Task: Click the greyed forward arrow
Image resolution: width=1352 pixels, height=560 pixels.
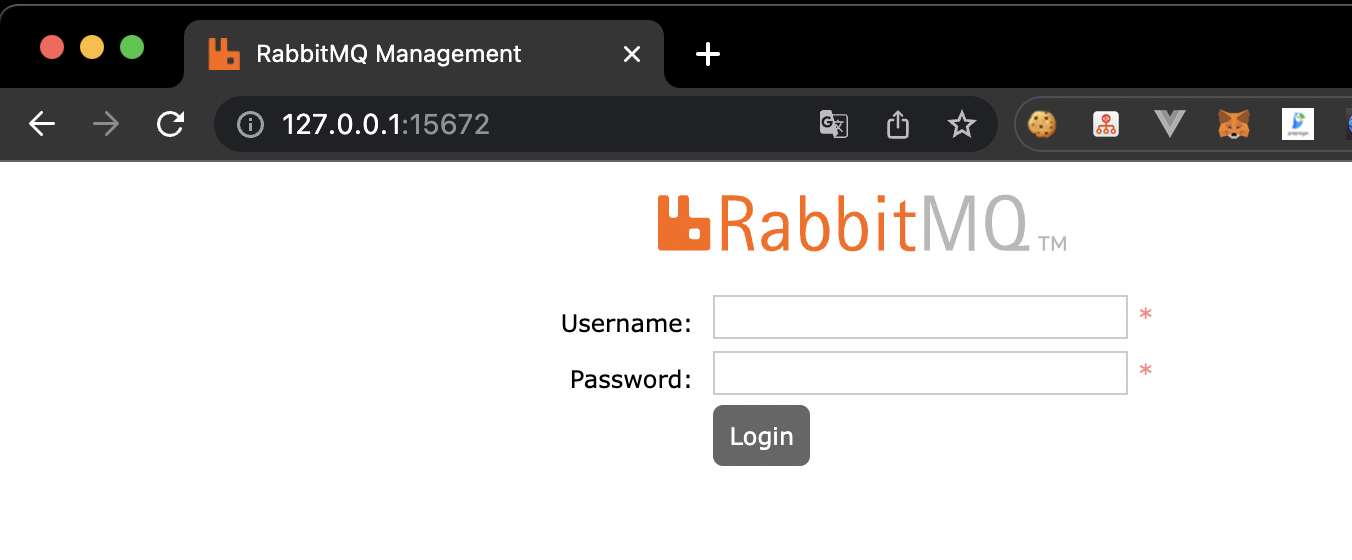Action: click(106, 124)
